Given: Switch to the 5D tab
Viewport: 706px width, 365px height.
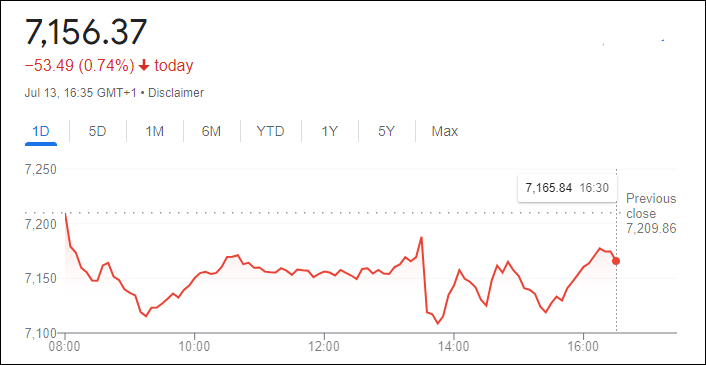Looking at the screenshot, I should [97, 131].
